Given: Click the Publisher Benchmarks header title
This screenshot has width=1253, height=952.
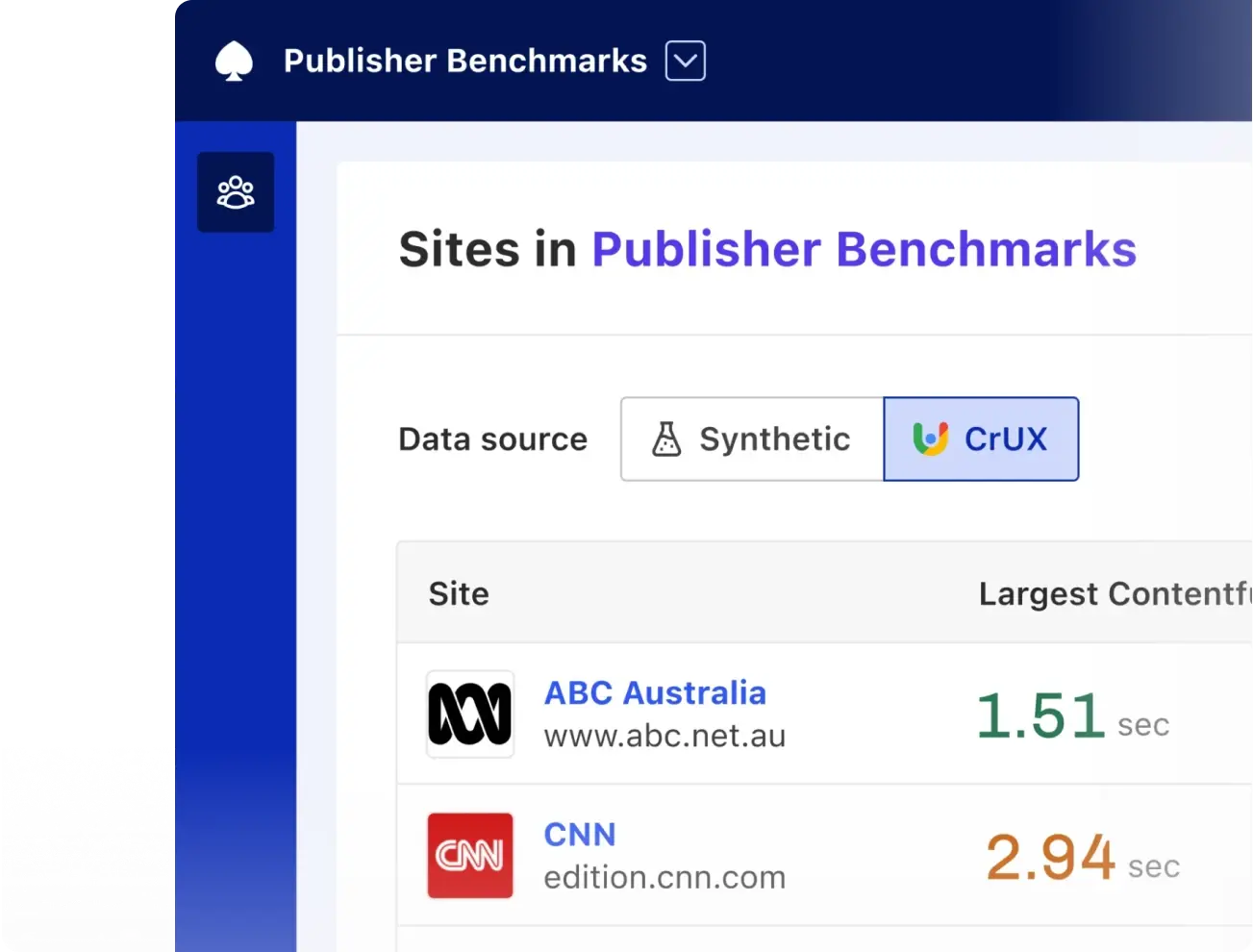Looking at the screenshot, I should pyautogui.click(x=464, y=60).
